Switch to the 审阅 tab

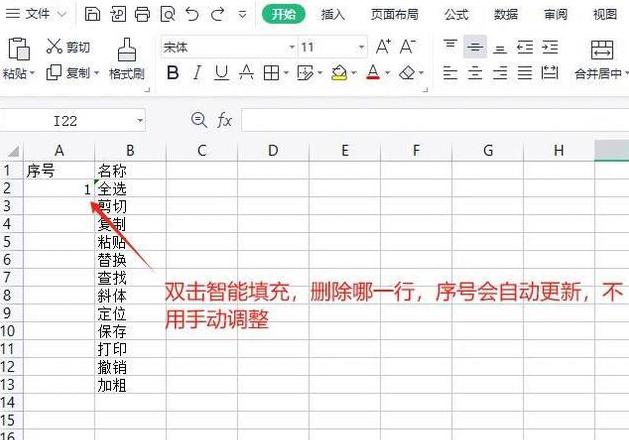pos(556,15)
